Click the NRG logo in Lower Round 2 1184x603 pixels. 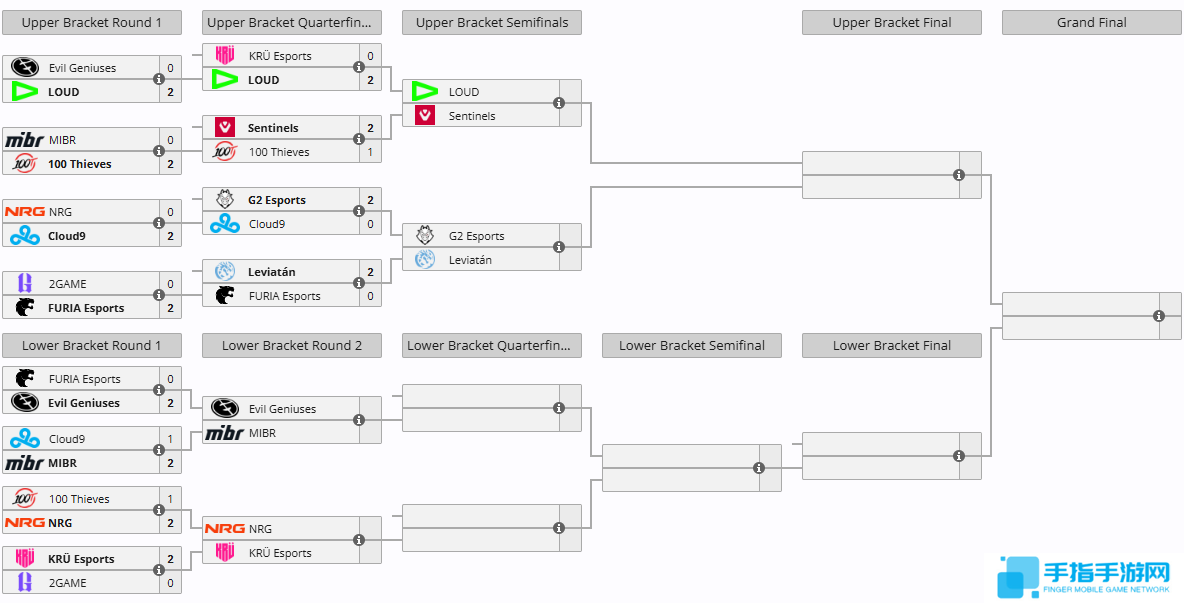click(224, 529)
